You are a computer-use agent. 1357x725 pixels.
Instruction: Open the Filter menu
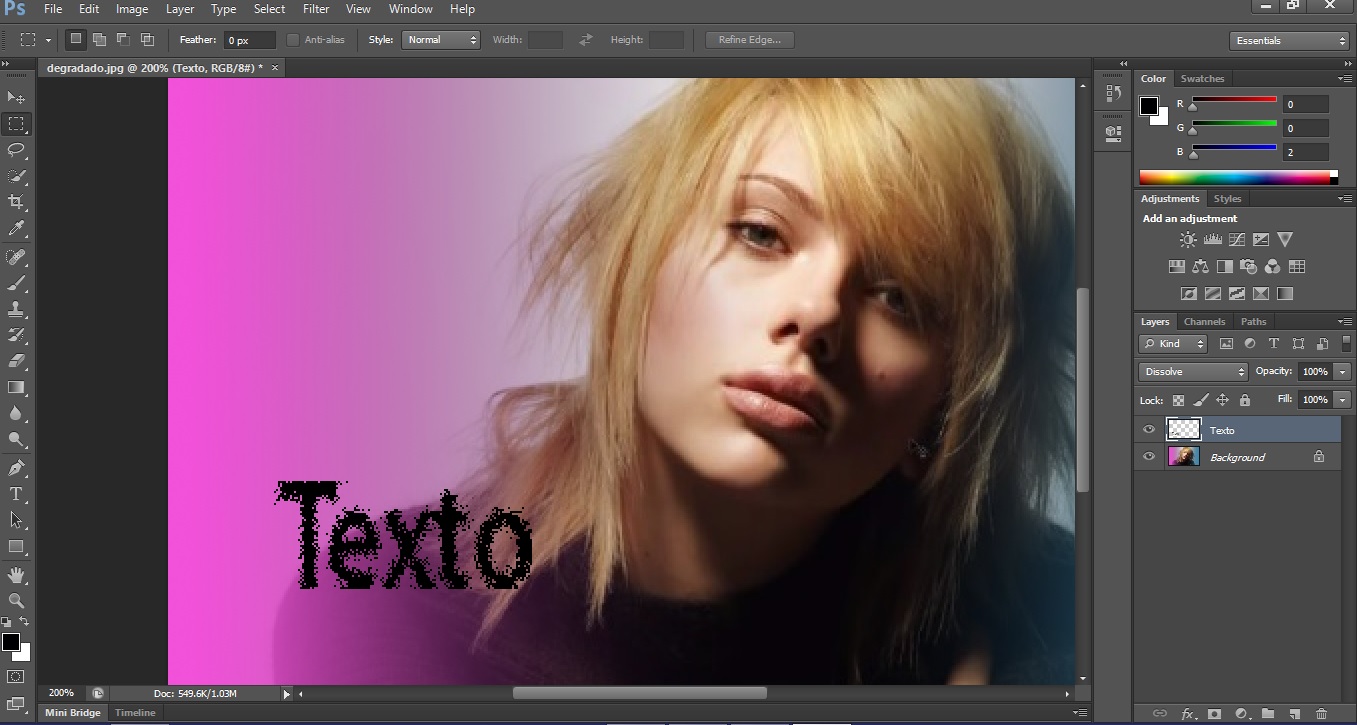[x=316, y=9]
